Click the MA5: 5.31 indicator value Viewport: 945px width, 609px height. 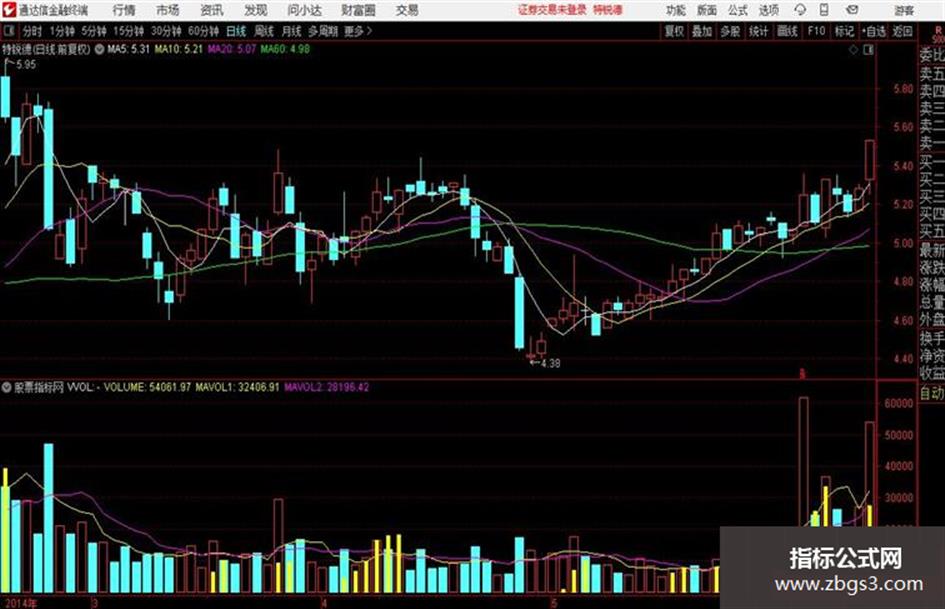pyautogui.click(x=128, y=49)
